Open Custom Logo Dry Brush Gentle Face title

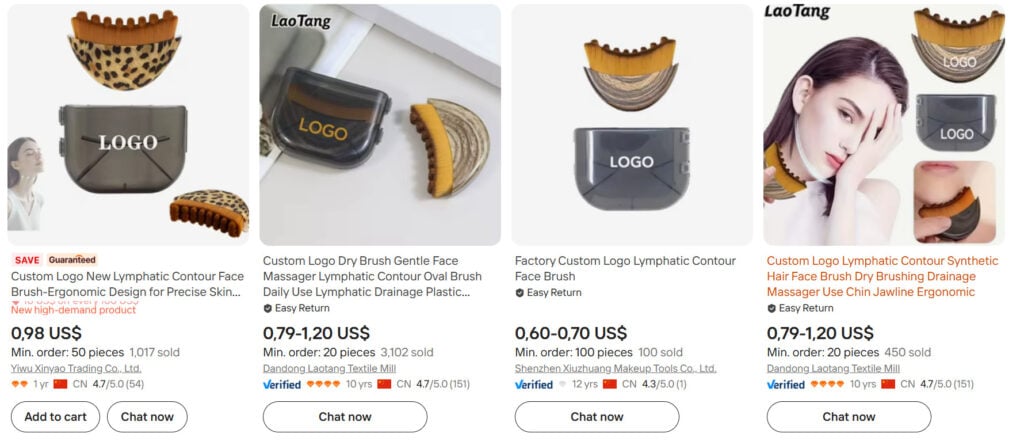click(x=372, y=276)
